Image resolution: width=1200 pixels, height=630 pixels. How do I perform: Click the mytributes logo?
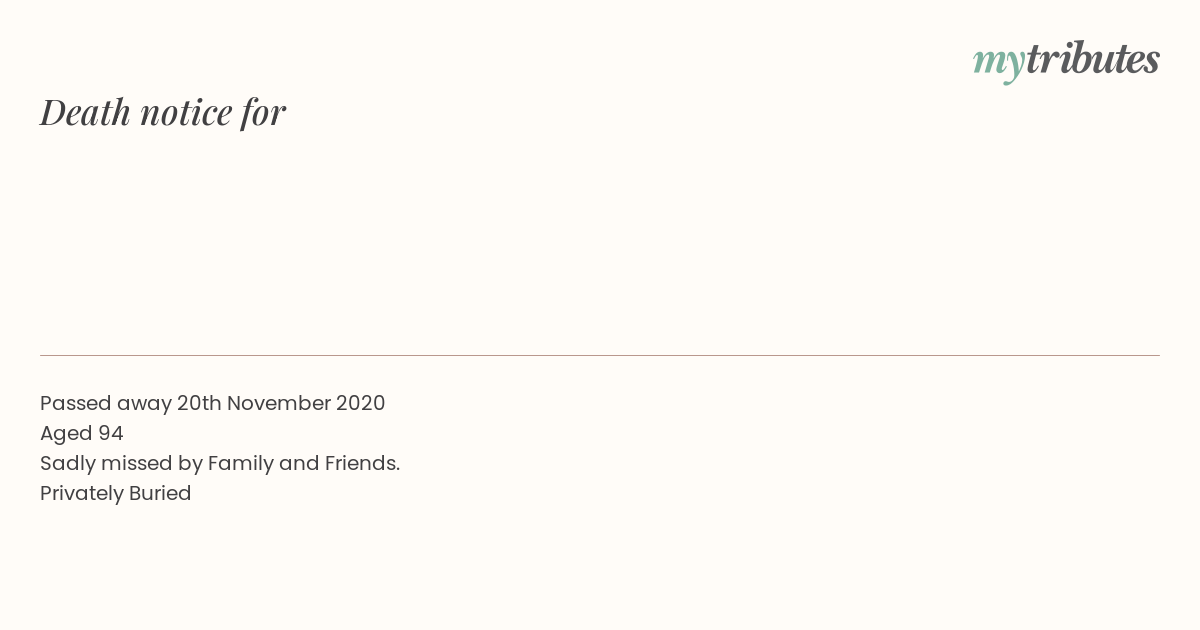(1066, 60)
